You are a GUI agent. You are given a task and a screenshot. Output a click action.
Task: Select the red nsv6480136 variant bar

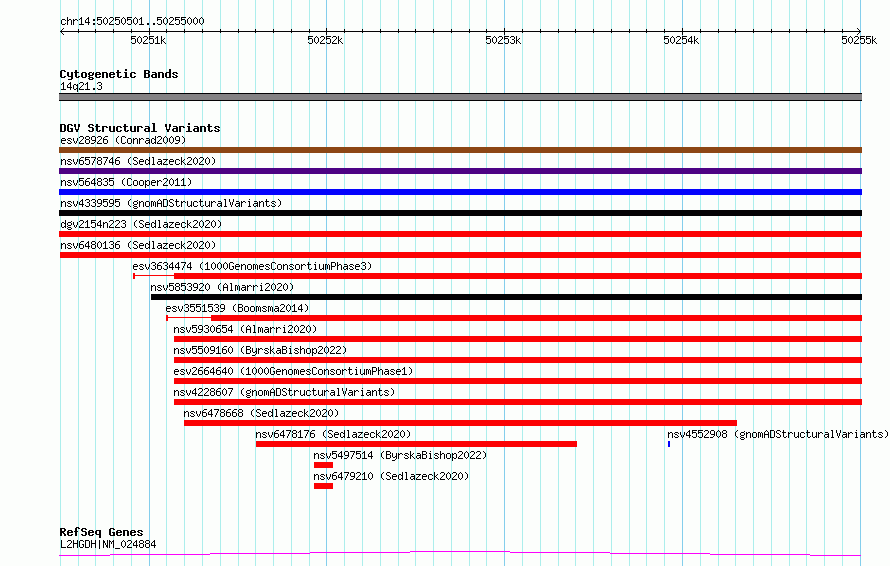460,255
